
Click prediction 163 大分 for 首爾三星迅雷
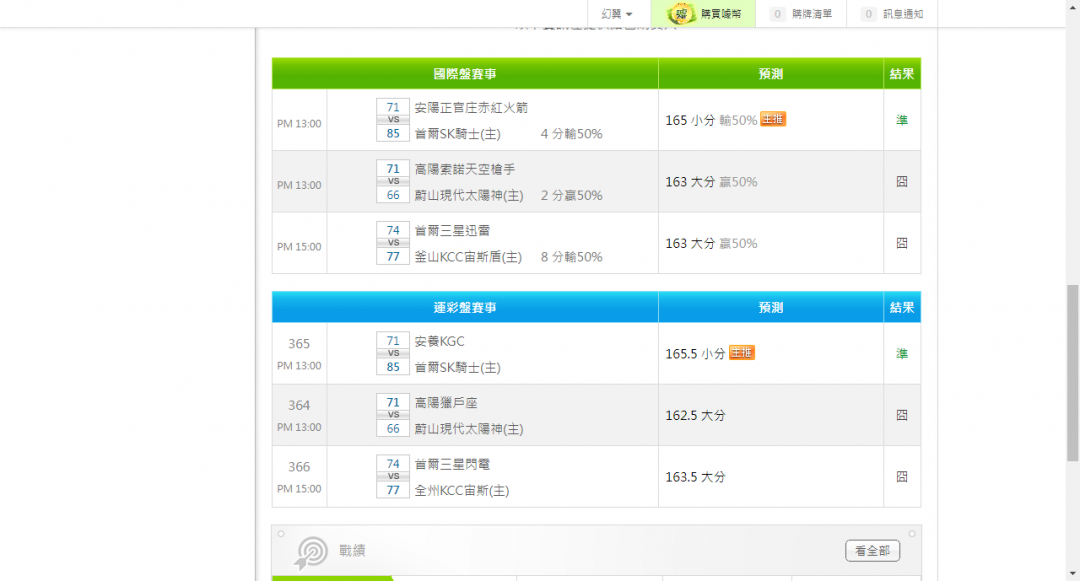[689, 244]
